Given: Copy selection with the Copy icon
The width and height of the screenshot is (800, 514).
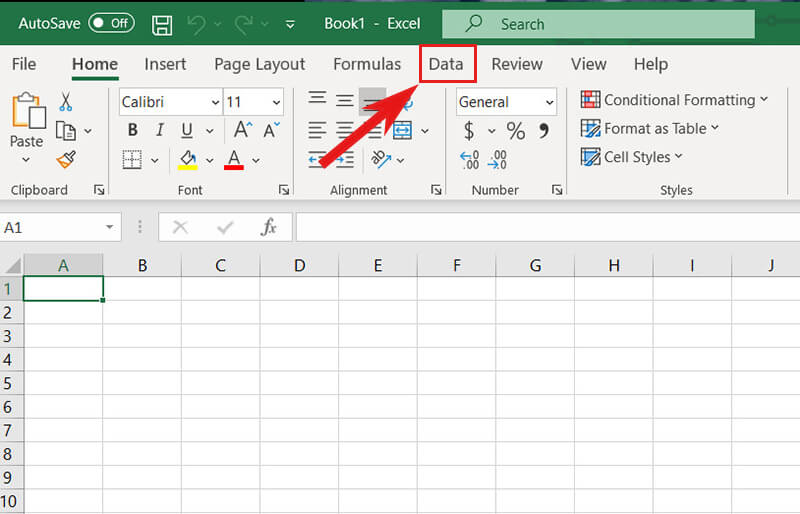Looking at the screenshot, I should [x=66, y=131].
